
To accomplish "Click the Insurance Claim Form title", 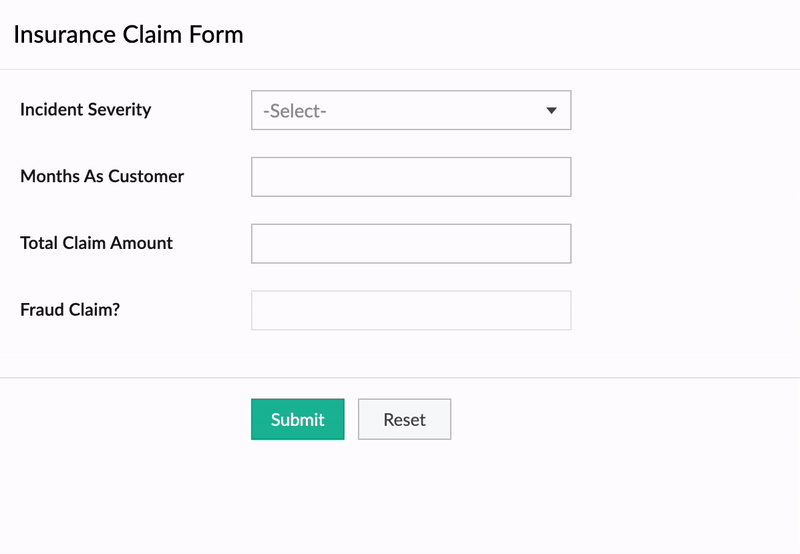I will point(128,35).
